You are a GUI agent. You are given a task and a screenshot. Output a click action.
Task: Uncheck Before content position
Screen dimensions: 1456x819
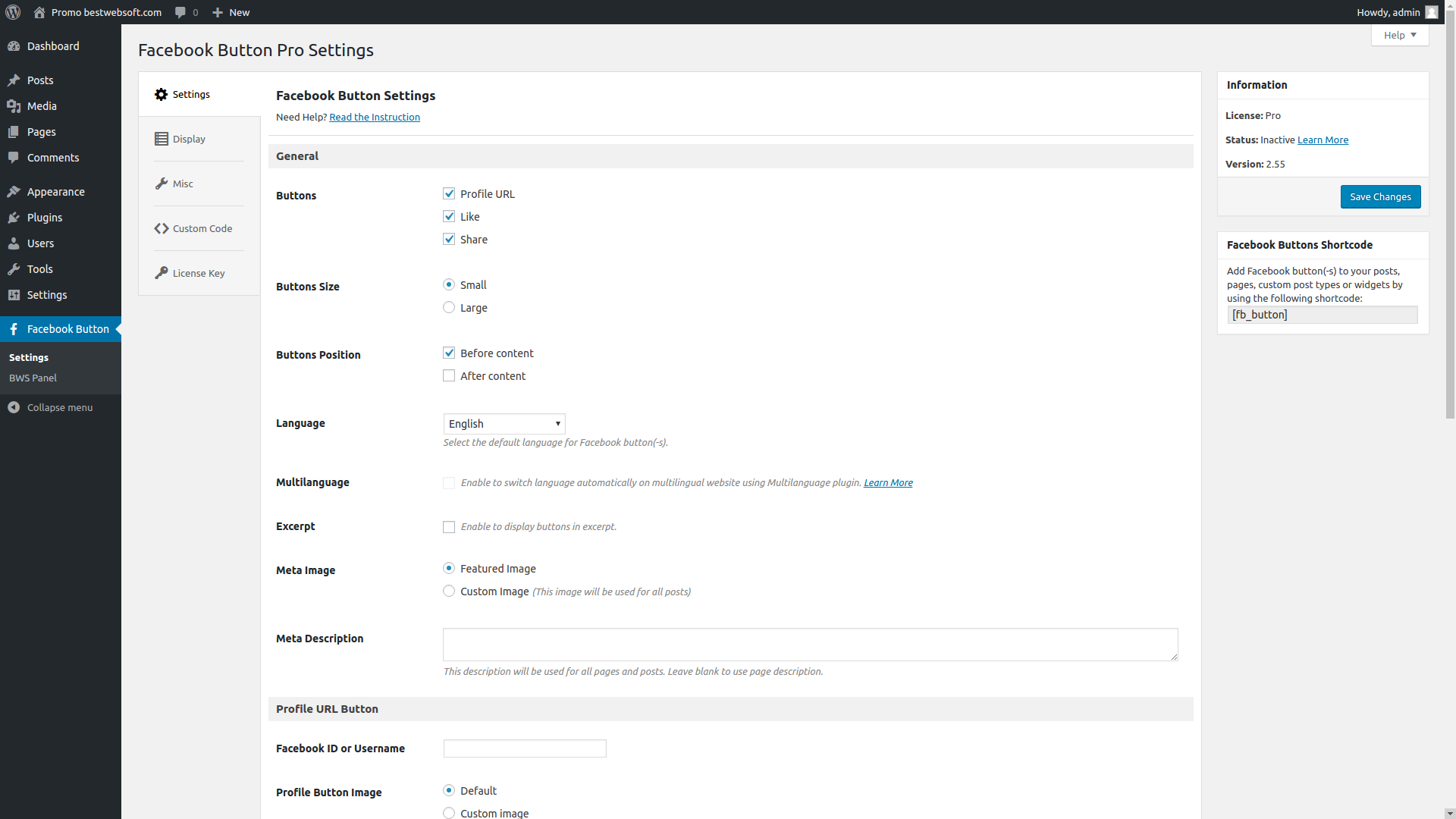[x=449, y=353]
